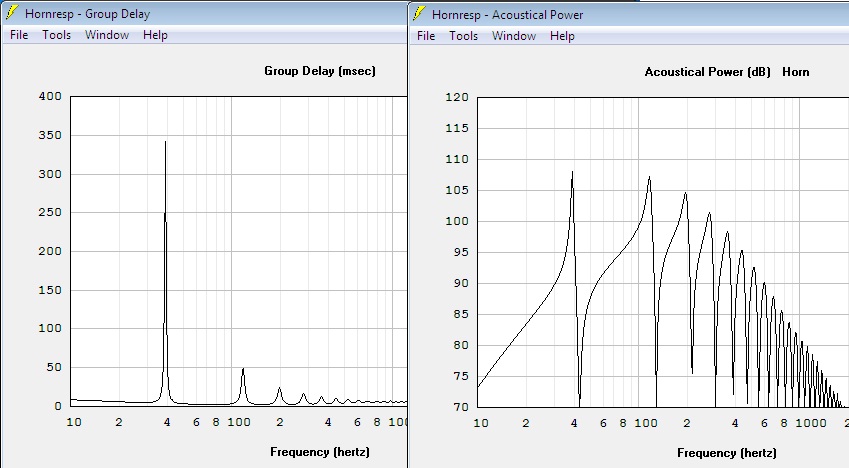Viewport: 849px width, 468px height.
Task: Click the 107 dB peak after 100 Hz in power plot
Action: click(649, 178)
